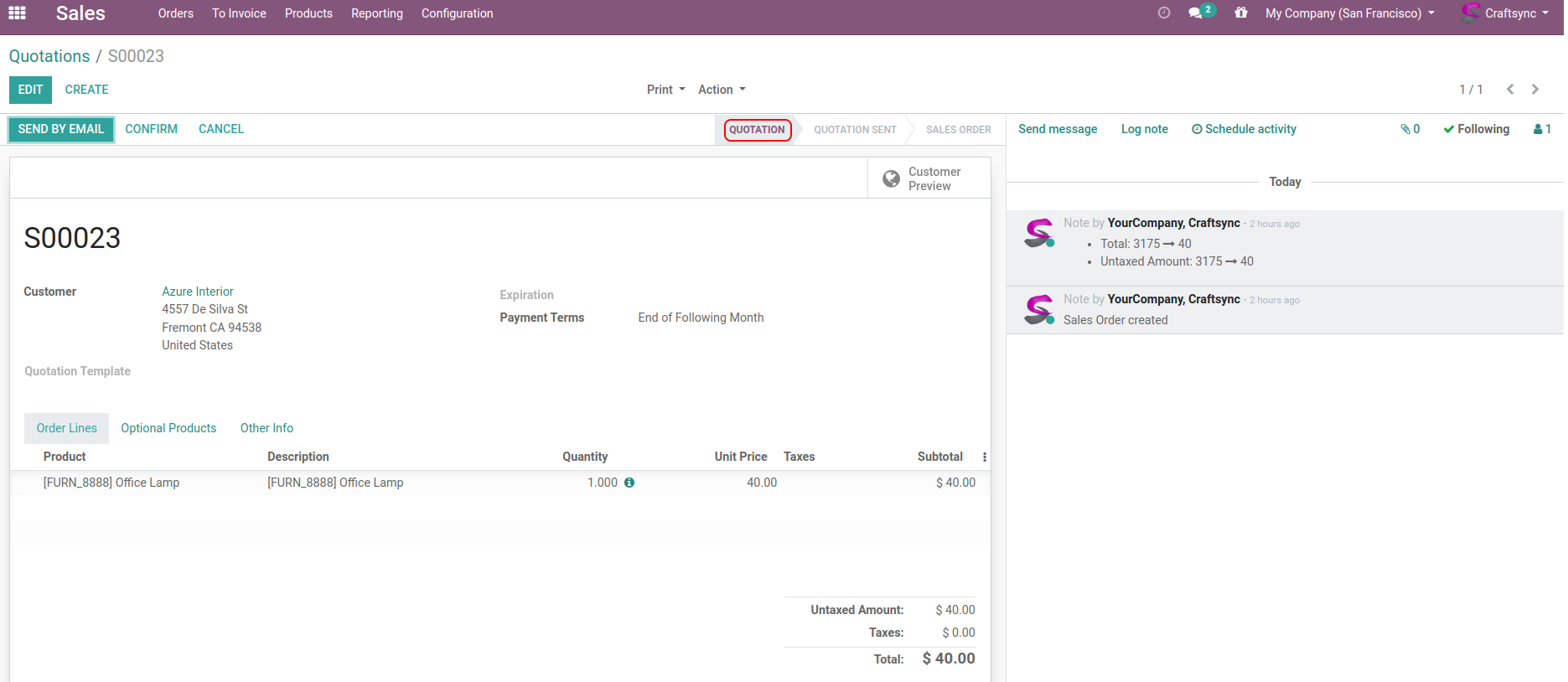Switch to the Optional Products tab
This screenshot has width=1568, height=682.
(x=168, y=428)
